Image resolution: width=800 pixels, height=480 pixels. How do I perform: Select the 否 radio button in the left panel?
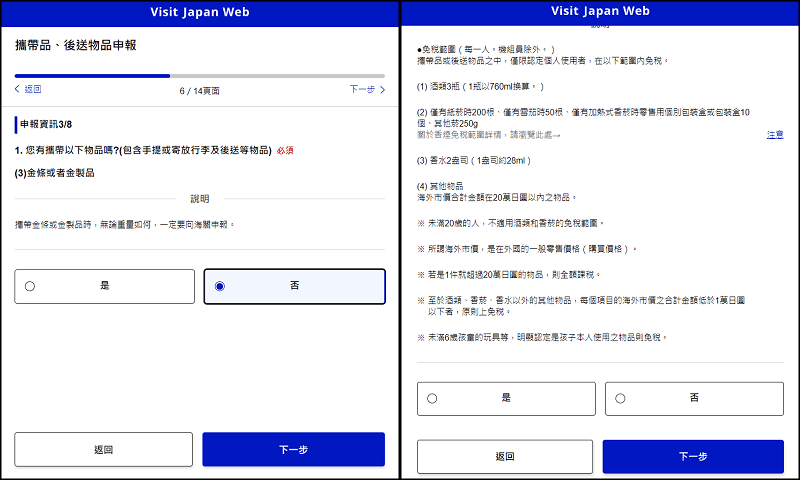pos(220,286)
